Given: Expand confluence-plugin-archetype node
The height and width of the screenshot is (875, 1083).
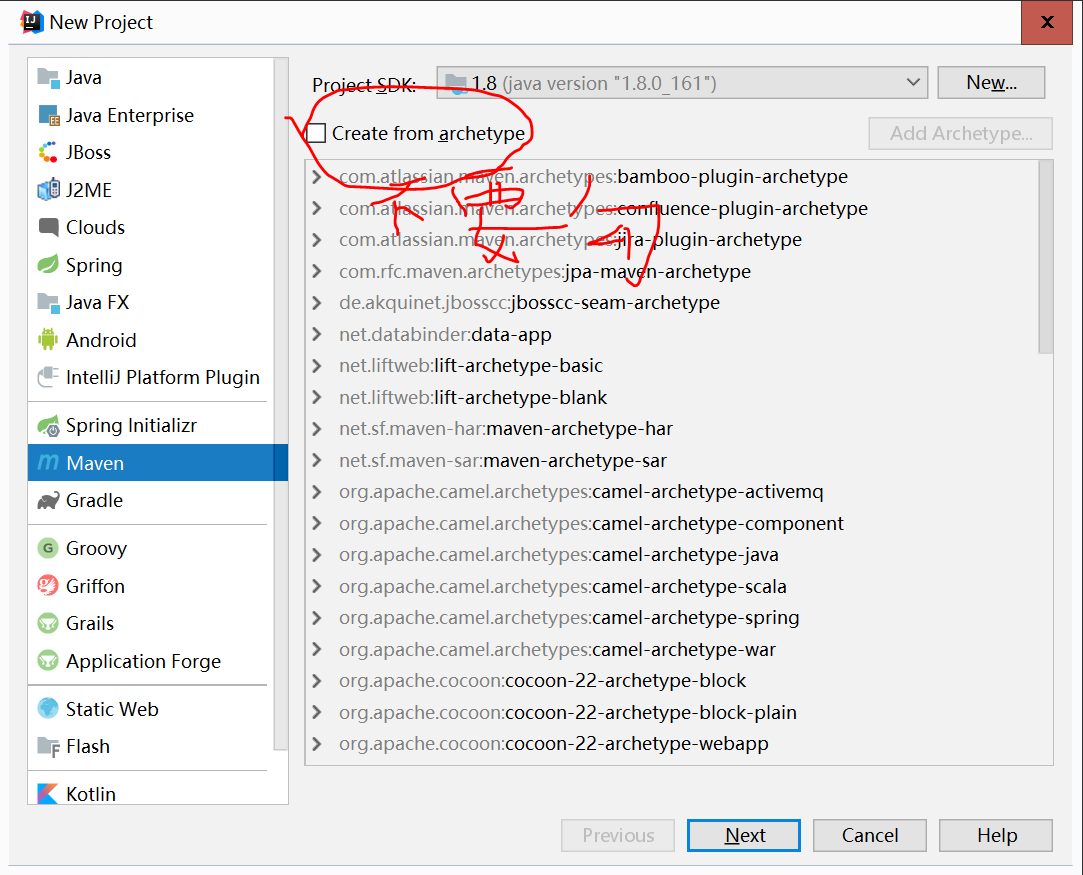Looking at the screenshot, I should tap(317, 208).
